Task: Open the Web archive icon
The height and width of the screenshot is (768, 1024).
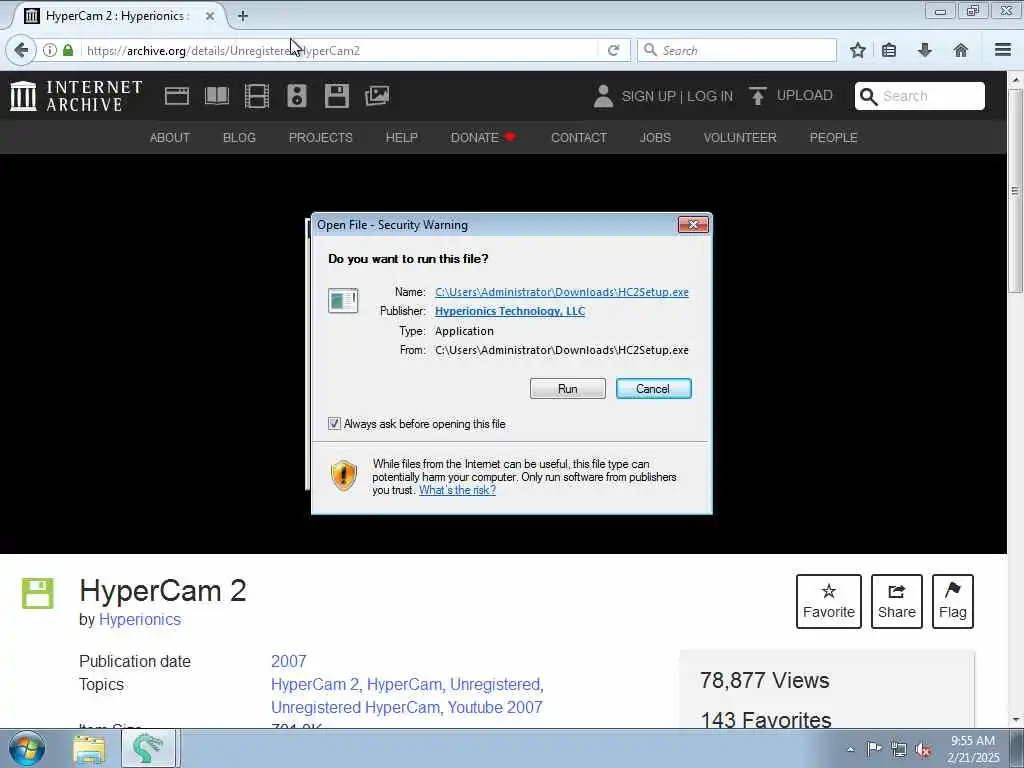Action: coord(176,96)
